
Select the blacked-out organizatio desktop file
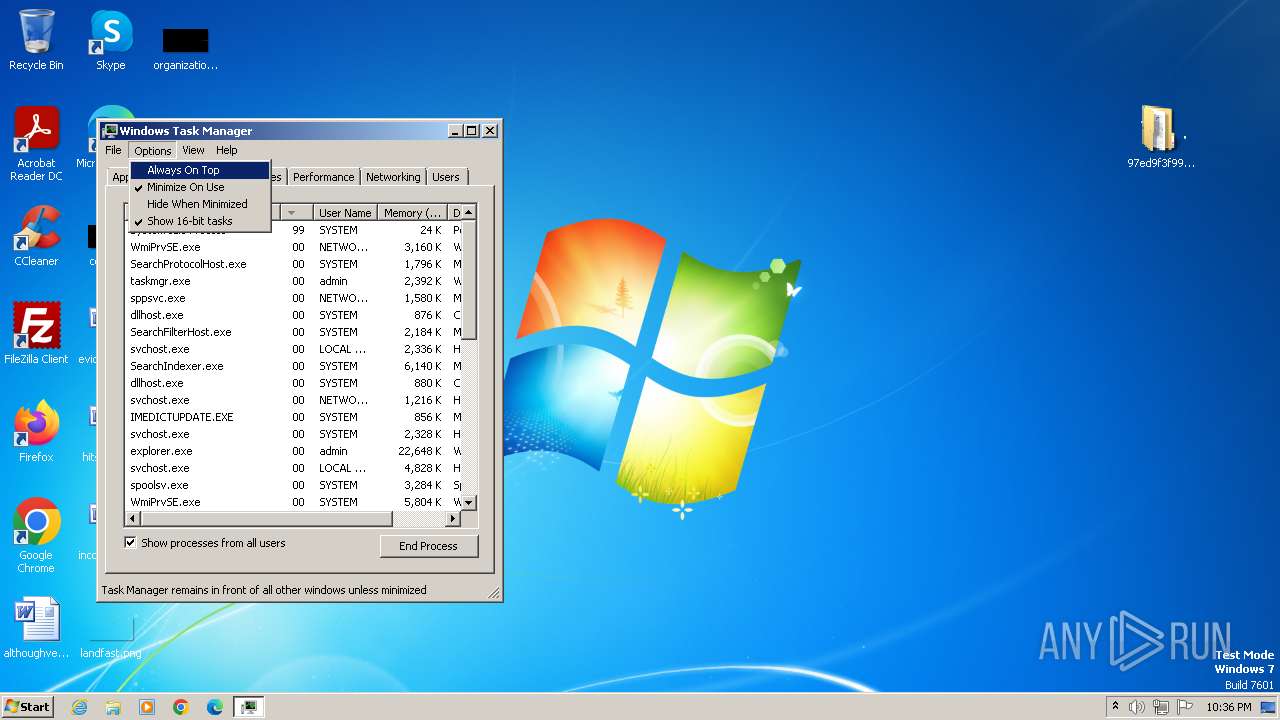click(x=185, y=47)
